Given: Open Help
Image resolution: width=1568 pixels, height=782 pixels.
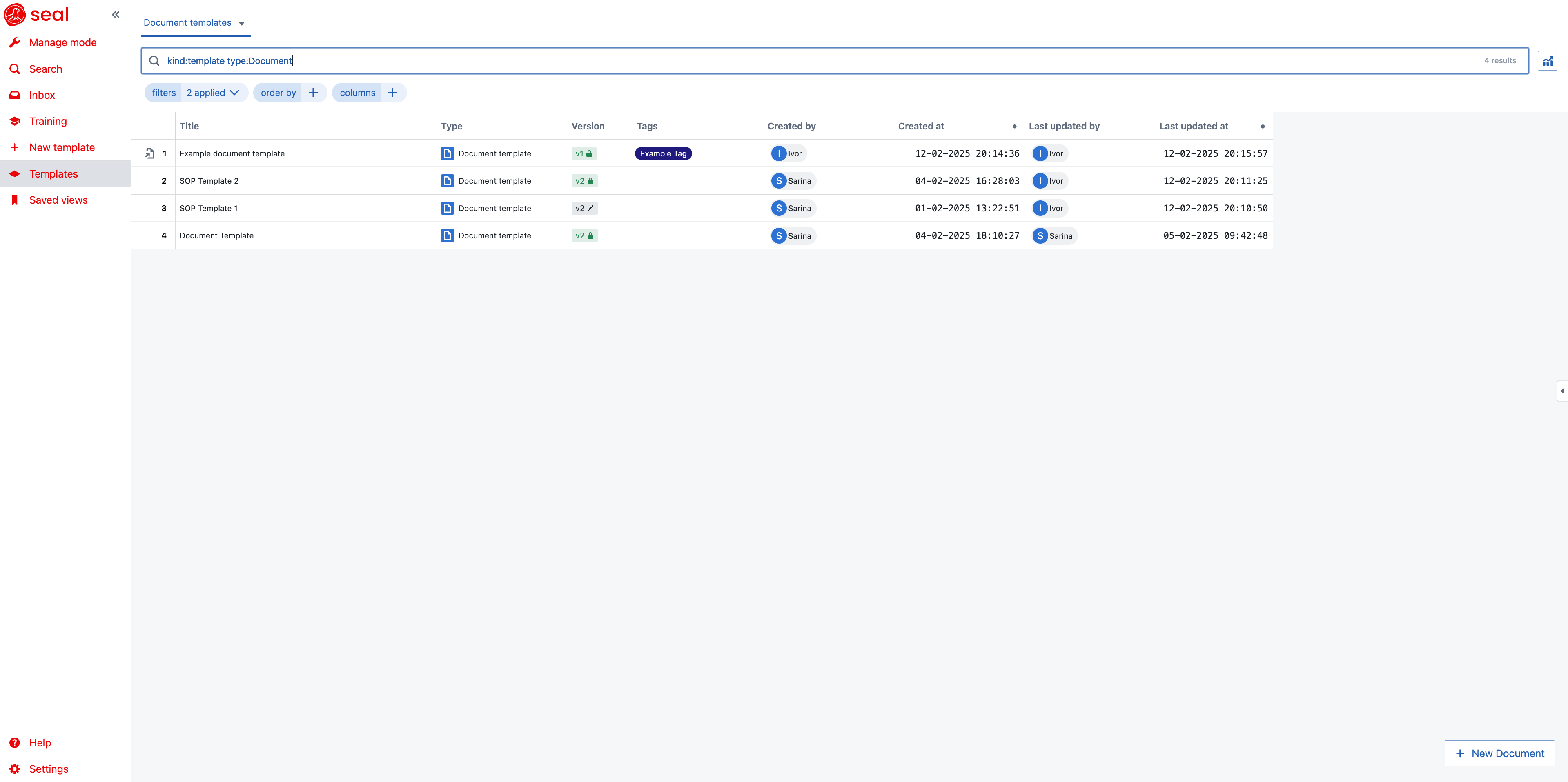Looking at the screenshot, I should 65,742.
